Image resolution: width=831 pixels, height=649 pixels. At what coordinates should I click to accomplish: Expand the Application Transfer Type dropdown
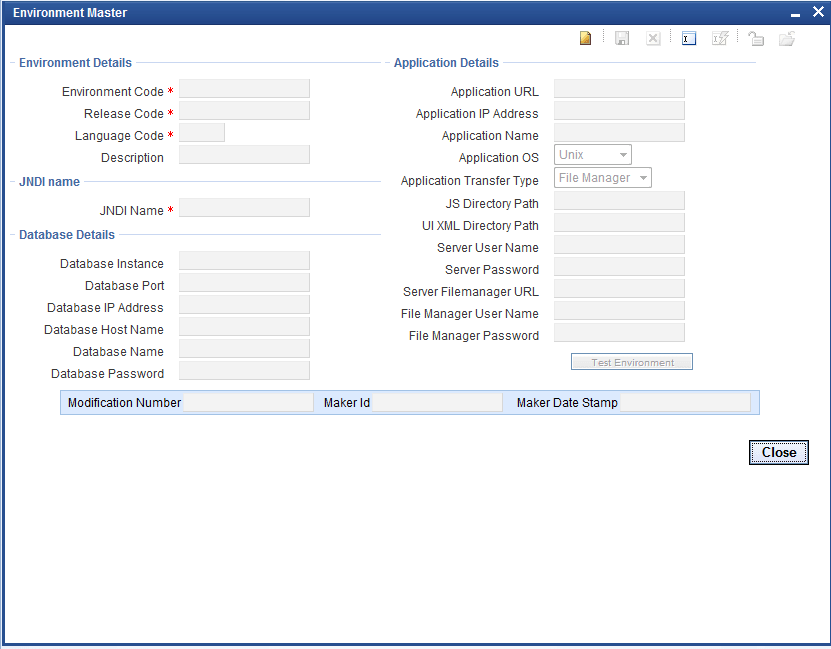pyautogui.click(x=603, y=178)
